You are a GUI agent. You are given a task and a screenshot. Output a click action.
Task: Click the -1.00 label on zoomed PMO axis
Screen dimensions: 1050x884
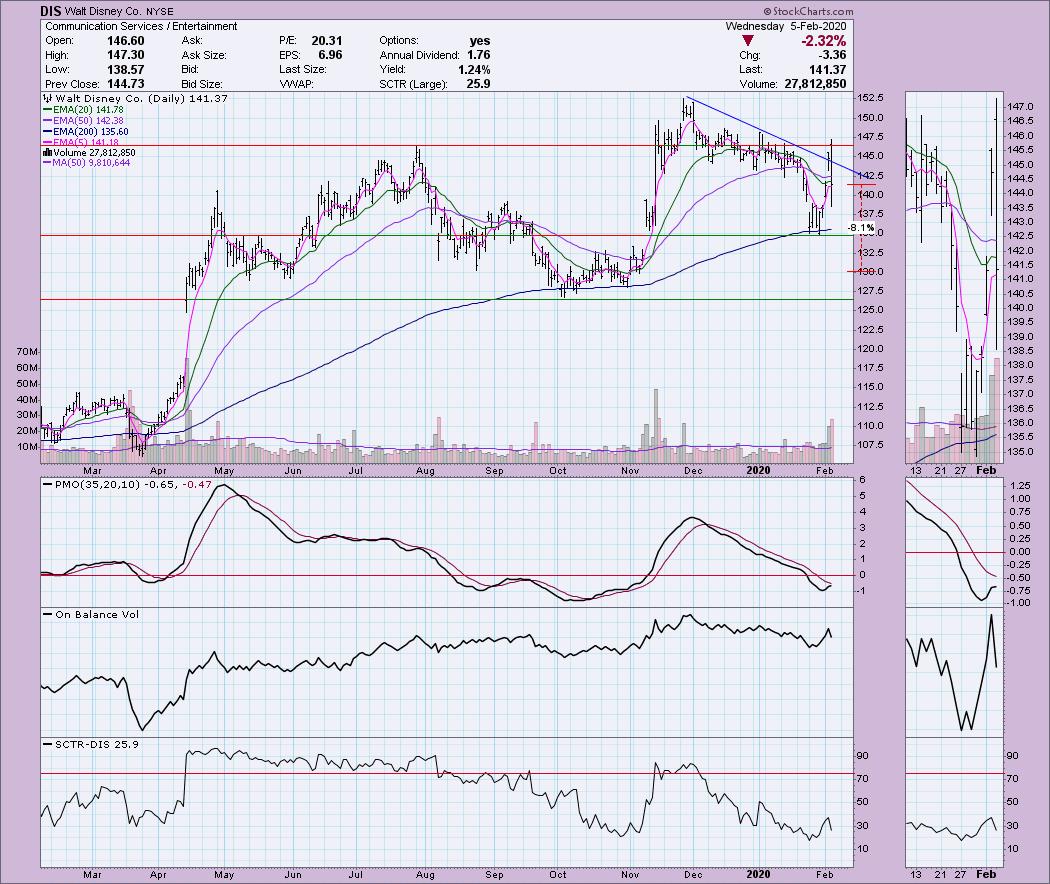click(x=1018, y=603)
